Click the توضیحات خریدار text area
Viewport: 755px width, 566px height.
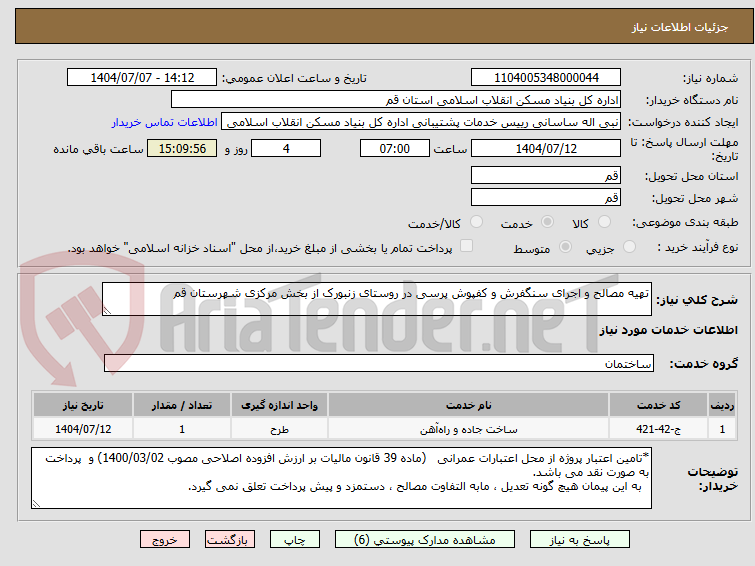click(x=341, y=478)
